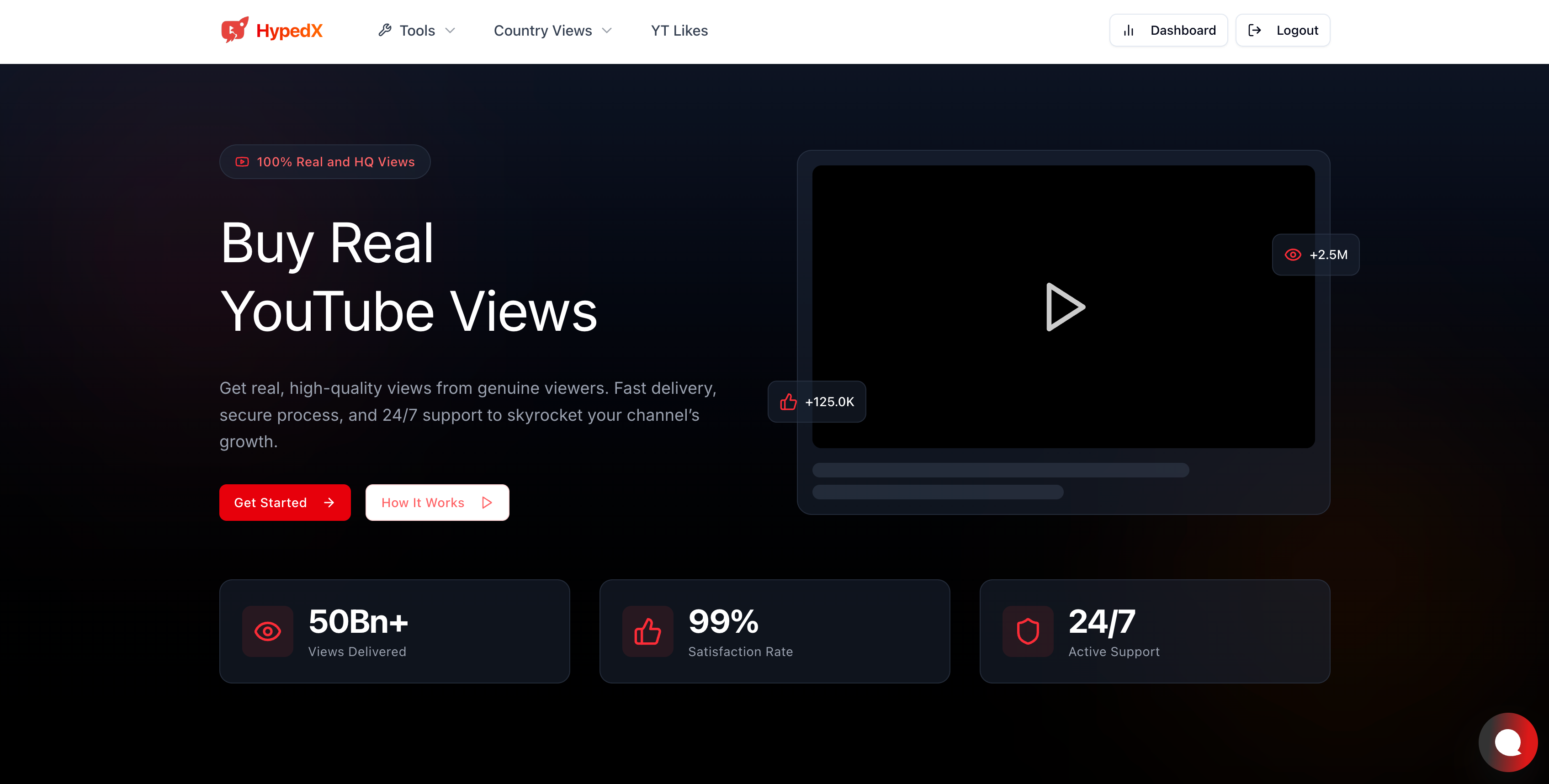Click the thumbs-up icon on Satisfaction Rate card

tap(647, 631)
